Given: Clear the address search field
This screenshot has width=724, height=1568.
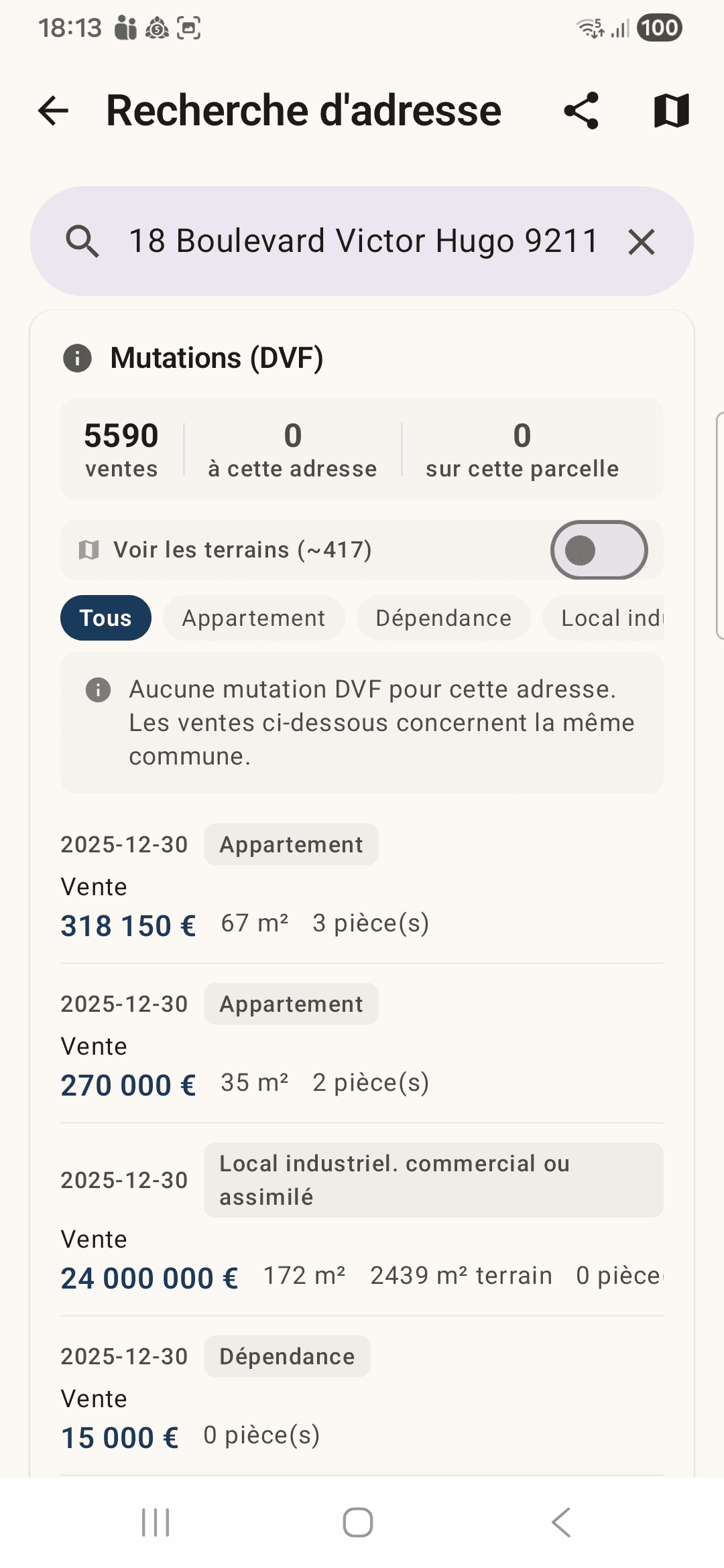Looking at the screenshot, I should coord(642,241).
